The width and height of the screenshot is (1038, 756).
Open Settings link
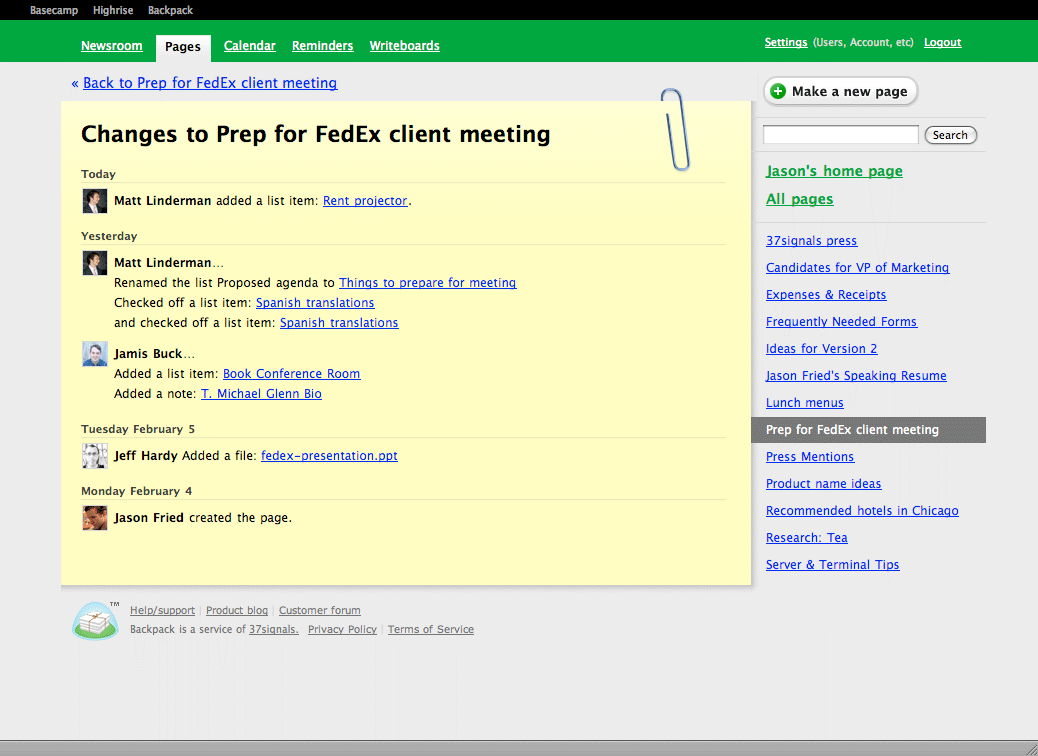point(786,42)
